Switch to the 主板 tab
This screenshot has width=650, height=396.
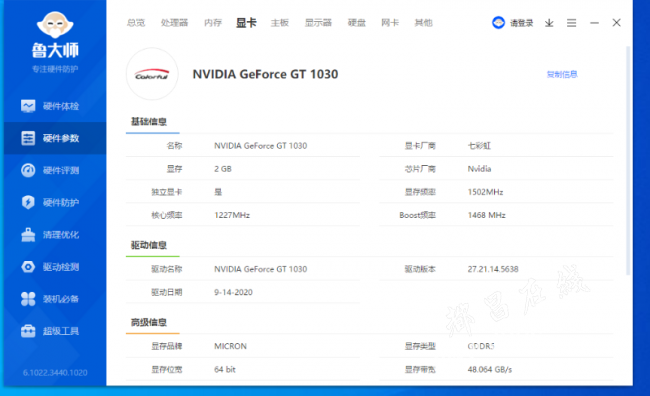coord(280,23)
